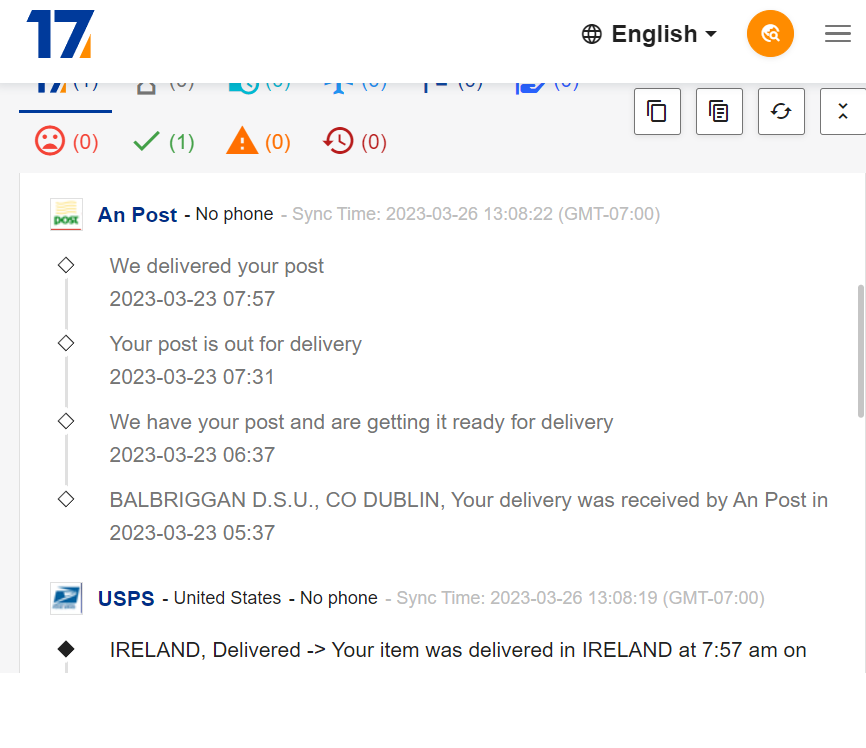Viewport: 866px width, 748px height.
Task: Collapse all tracking results
Action: pyautogui.click(x=843, y=111)
